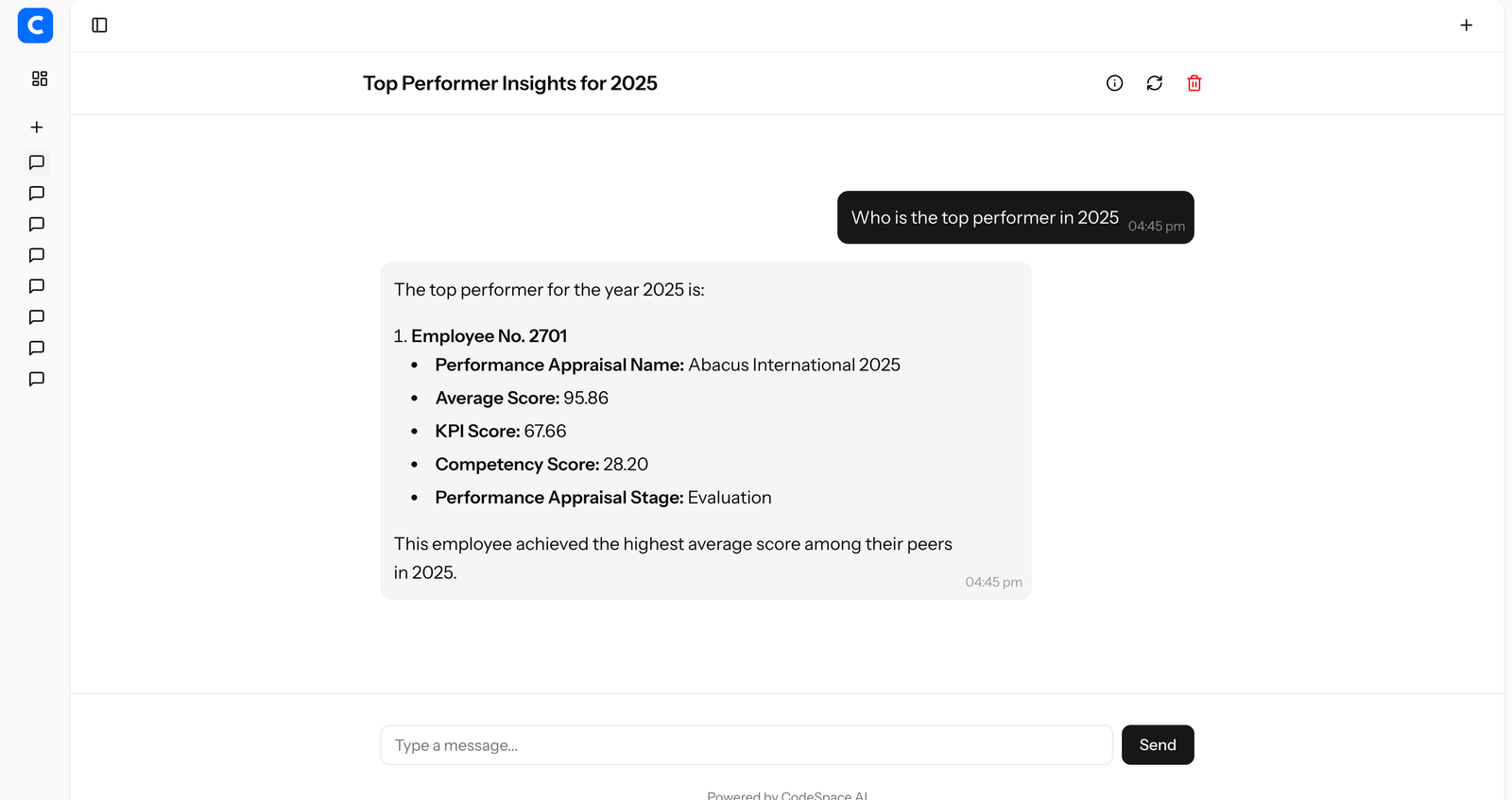Open the second chat in sidebar
This screenshot has height=800, width=1512.
[x=37, y=194]
